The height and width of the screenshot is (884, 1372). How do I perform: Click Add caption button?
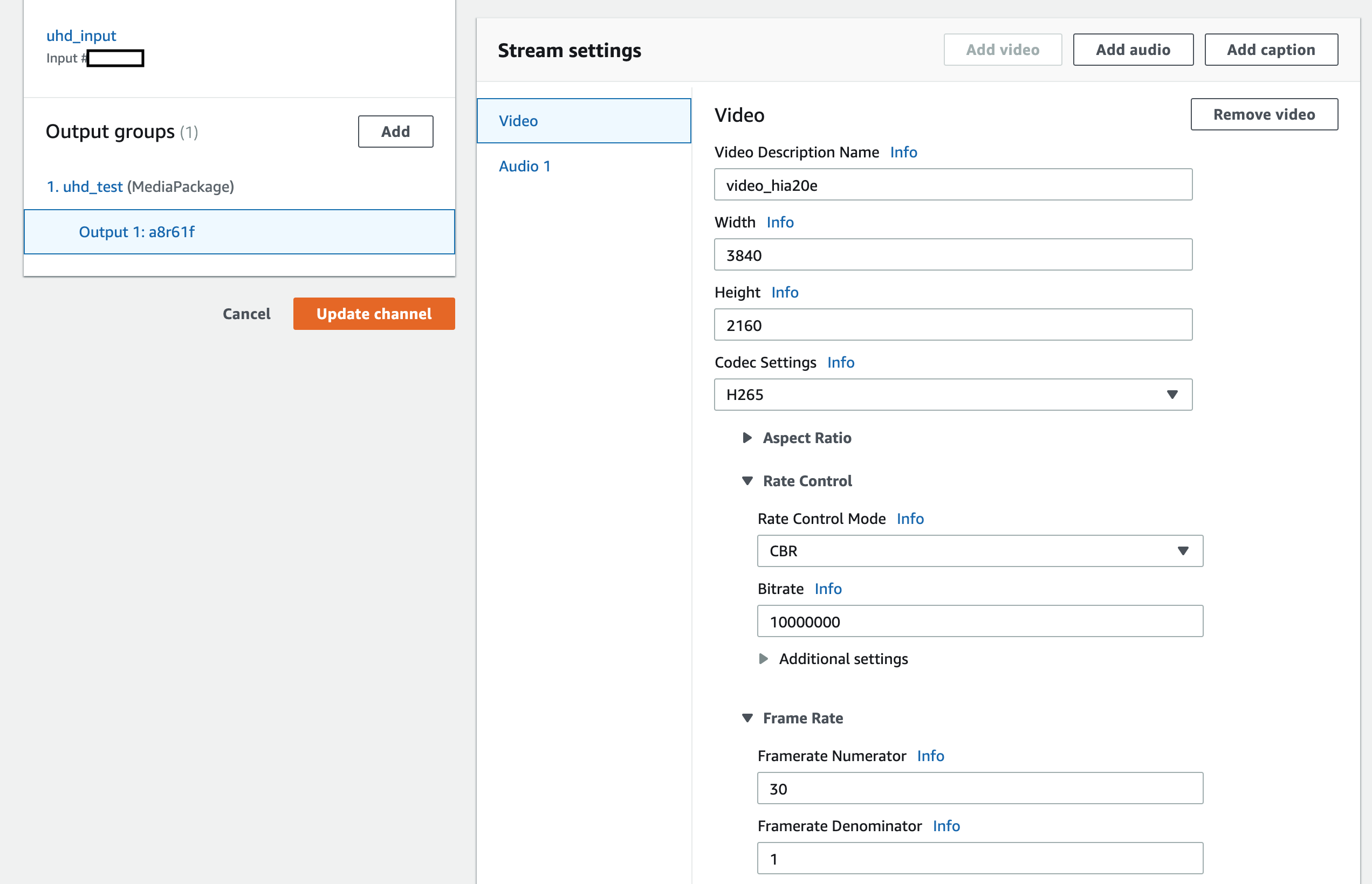coord(1271,50)
